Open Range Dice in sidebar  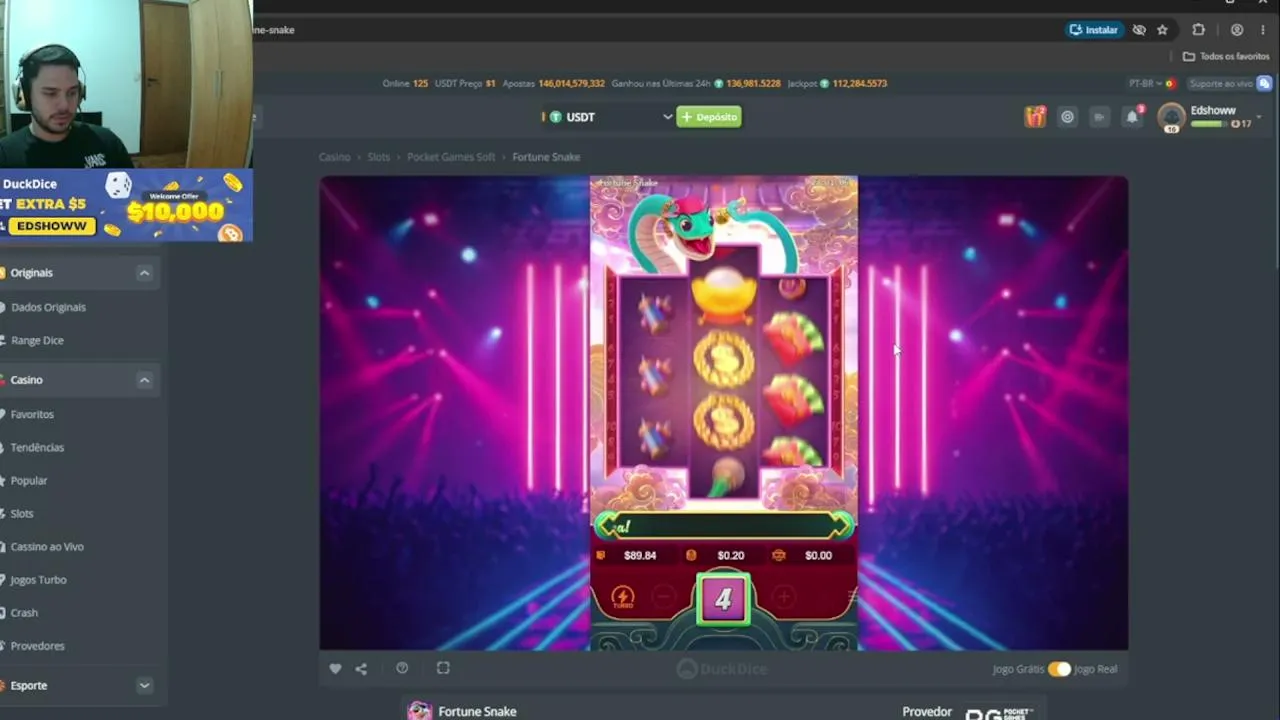(37, 340)
